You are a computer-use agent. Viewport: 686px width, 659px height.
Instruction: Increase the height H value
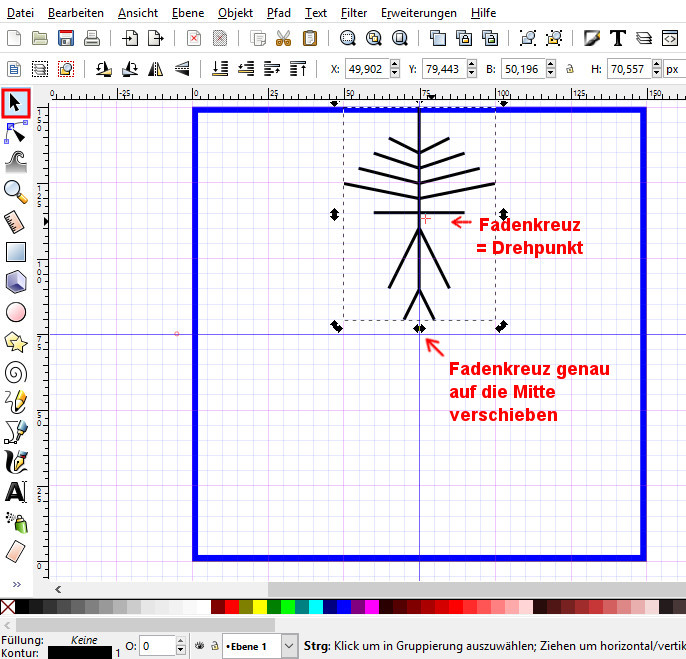[x=656, y=64]
